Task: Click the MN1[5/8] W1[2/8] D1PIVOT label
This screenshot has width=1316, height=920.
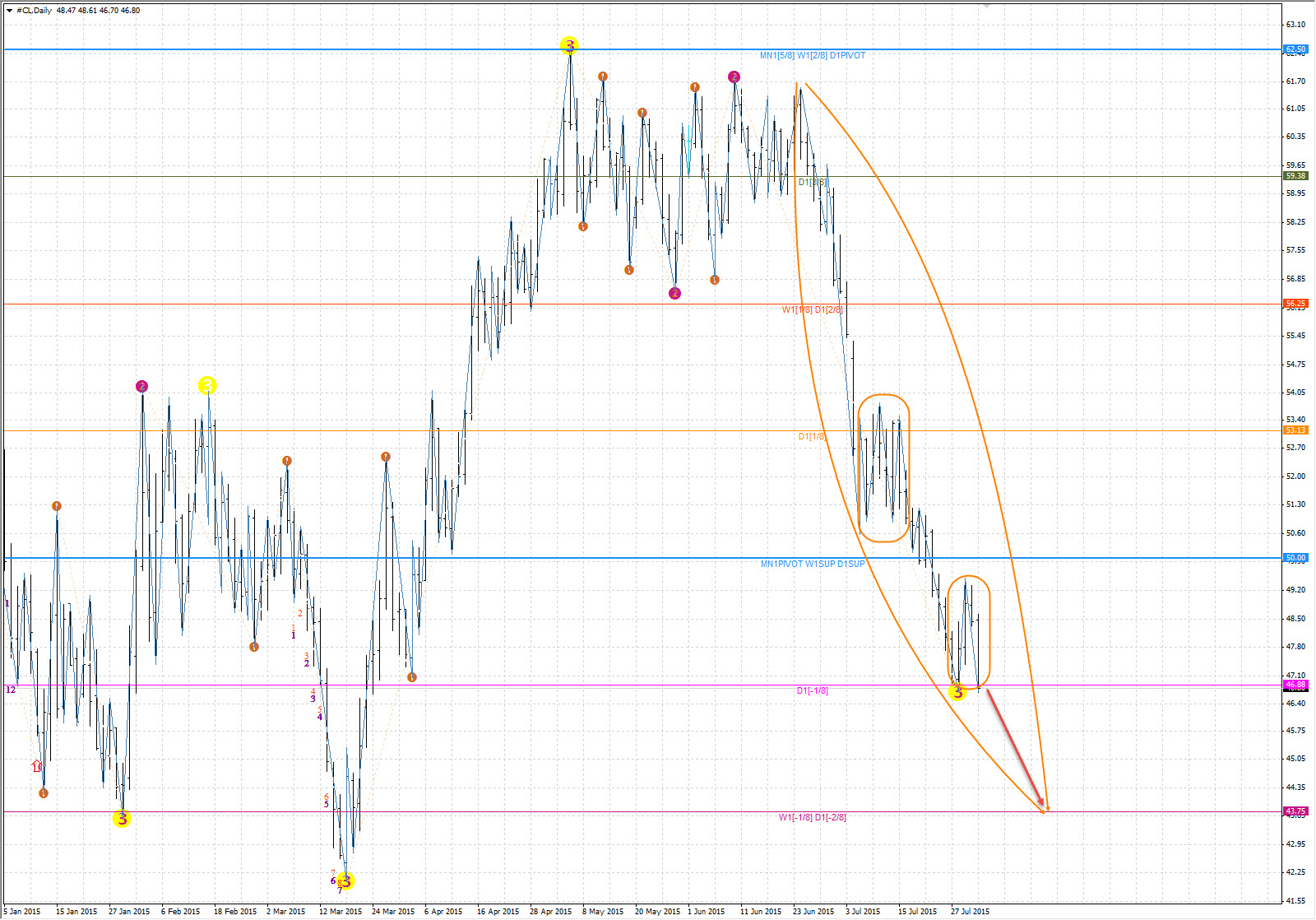Action: [812, 56]
